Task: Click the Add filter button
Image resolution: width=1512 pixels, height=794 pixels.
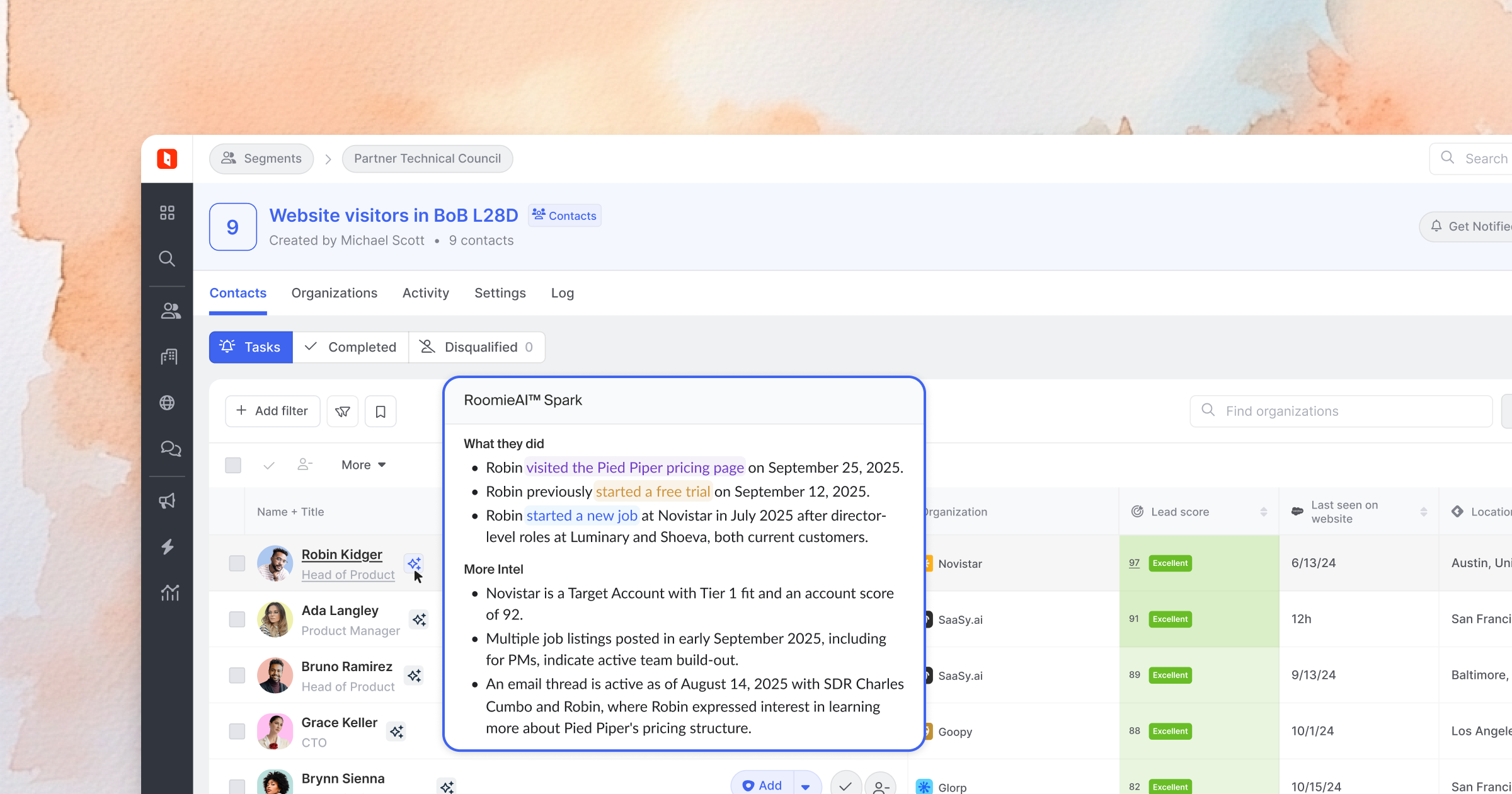Action: pyautogui.click(x=272, y=411)
